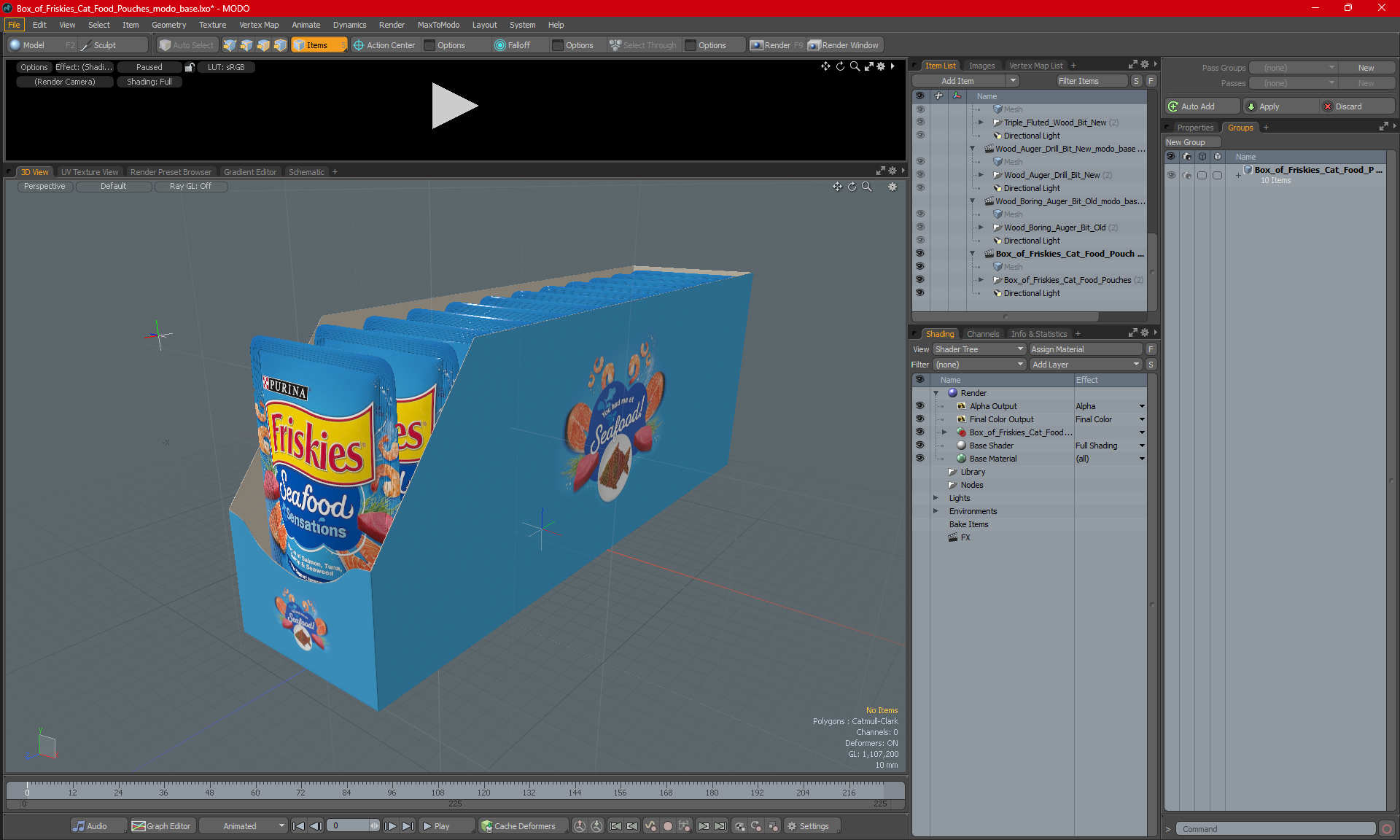Image resolution: width=1400 pixels, height=840 pixels.
Task: Hide the Alpha Output shader layer
Action: coord(919,406)
